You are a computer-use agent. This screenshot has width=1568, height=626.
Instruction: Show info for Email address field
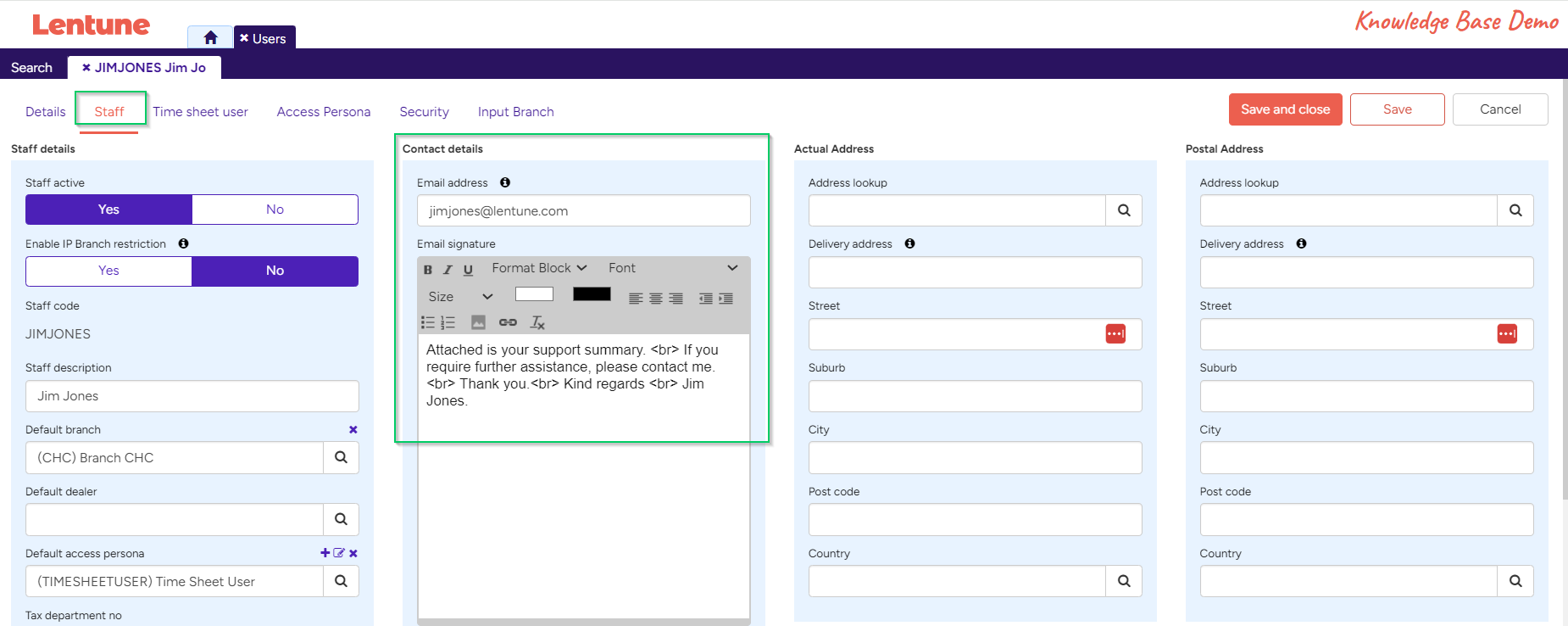pos(505,182)
